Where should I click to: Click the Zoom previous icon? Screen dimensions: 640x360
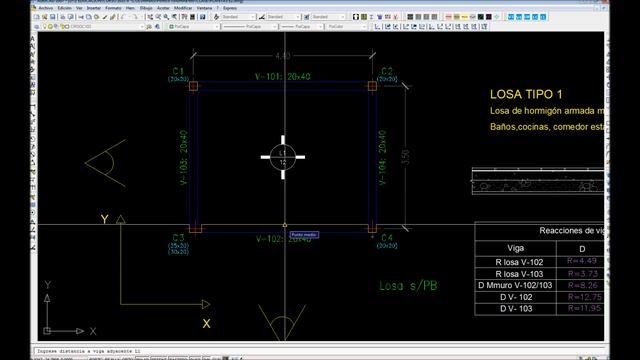coord(174,17)
